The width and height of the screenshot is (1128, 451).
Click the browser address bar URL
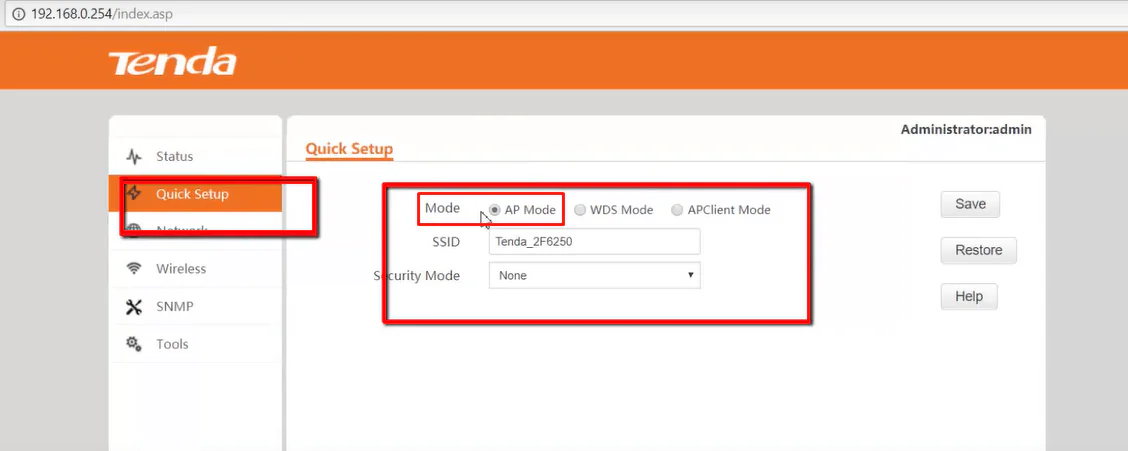(x=101, y=14)
